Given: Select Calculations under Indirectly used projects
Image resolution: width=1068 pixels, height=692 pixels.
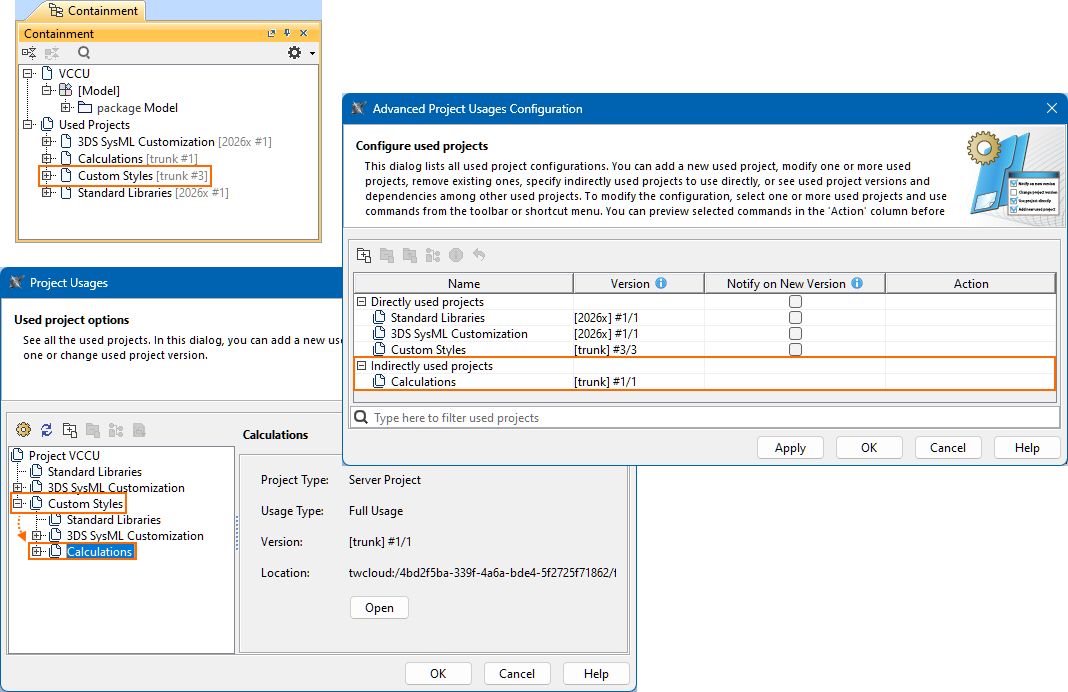Looking at the screenshot, I should pyautogui.click(x=423, y=382).
